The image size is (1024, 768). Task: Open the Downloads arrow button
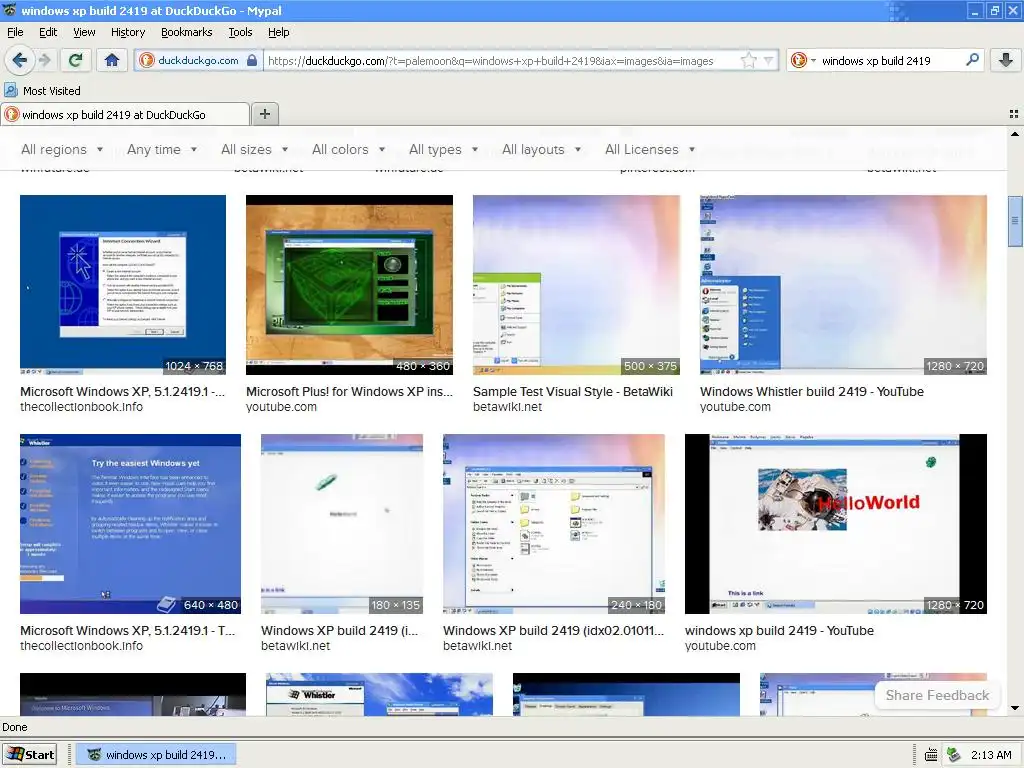[1005, 61]
